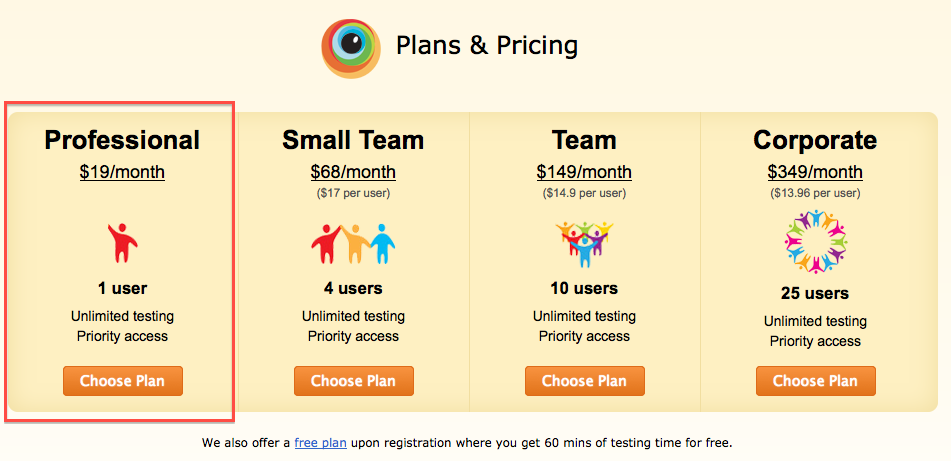Choose the Team plan button
Viewport: 951px width, 461px height.
[584, 381]
